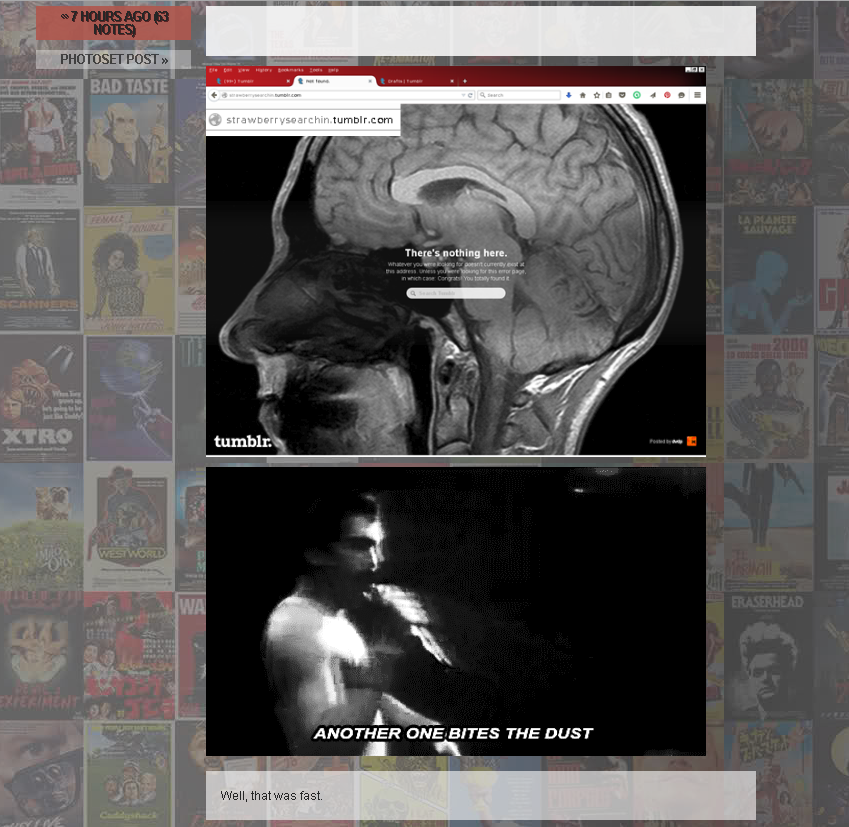Image resolution: width=849 pixels, height=827 pixels.
Task: Click the red Pinterest extension icon
Action: click(x=667, y=95)
